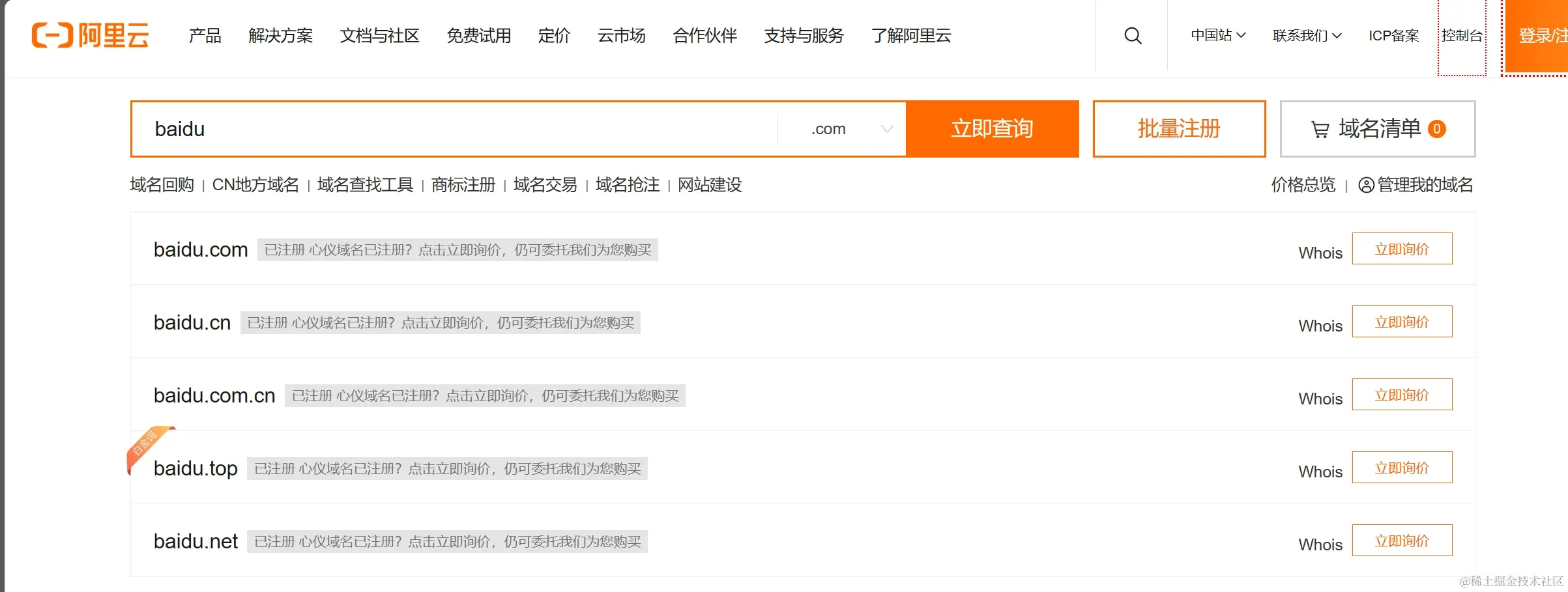This screenshot has width=1568, height=592.
Task: Open the site search magnifier icon
Action: [x=1133, y=36]
